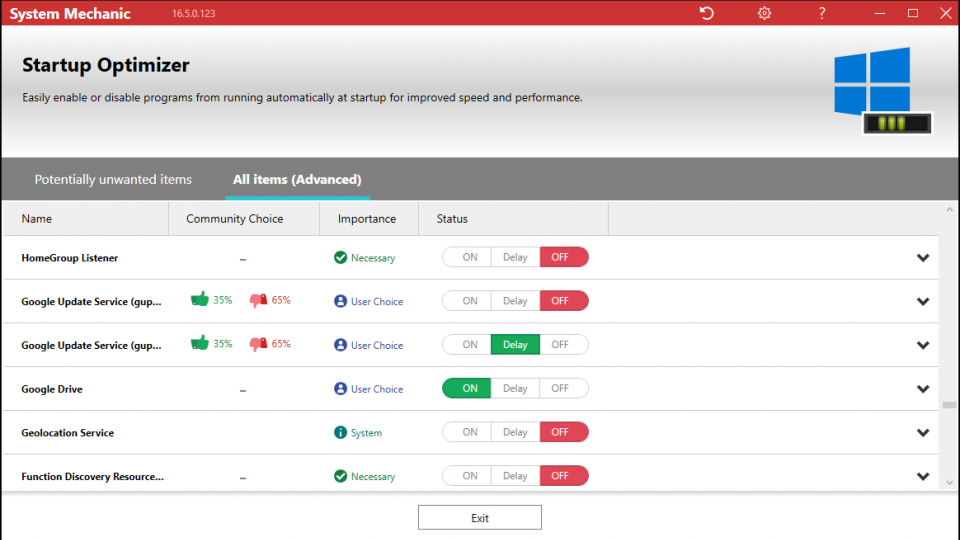
Task: Select the Google Drive row name
Action: pos(52,389)
